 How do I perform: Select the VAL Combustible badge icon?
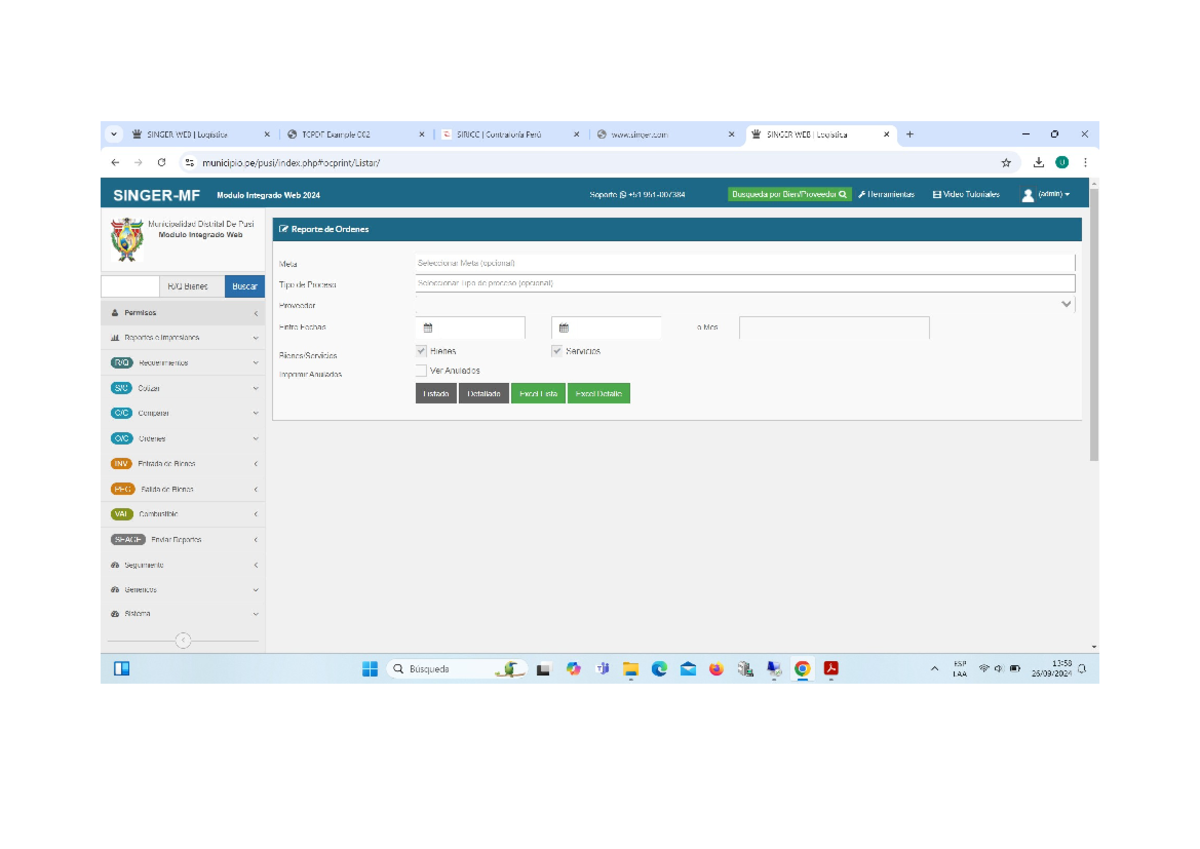pos(121,514)
